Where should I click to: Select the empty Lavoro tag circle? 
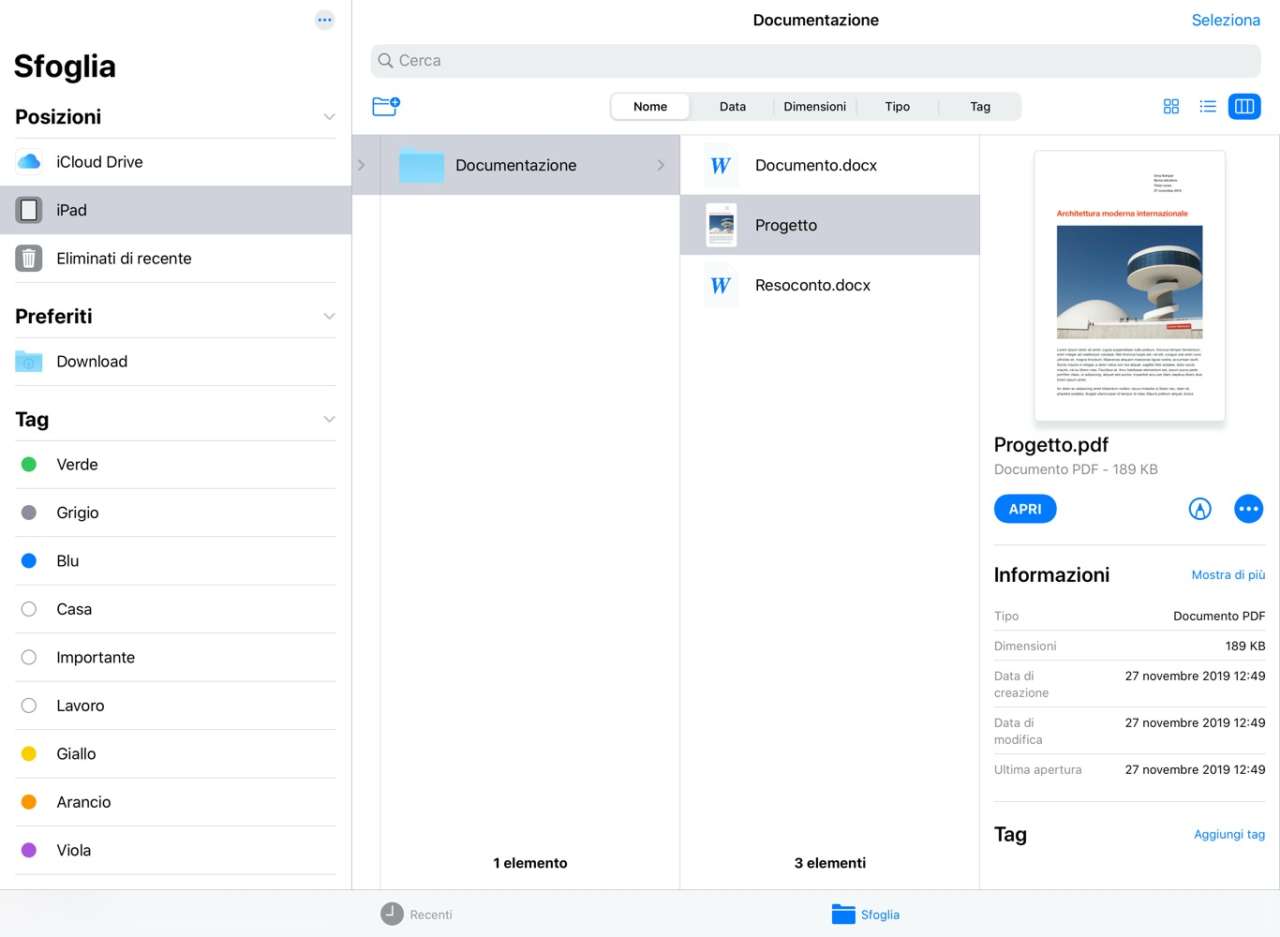pos(29,705)
